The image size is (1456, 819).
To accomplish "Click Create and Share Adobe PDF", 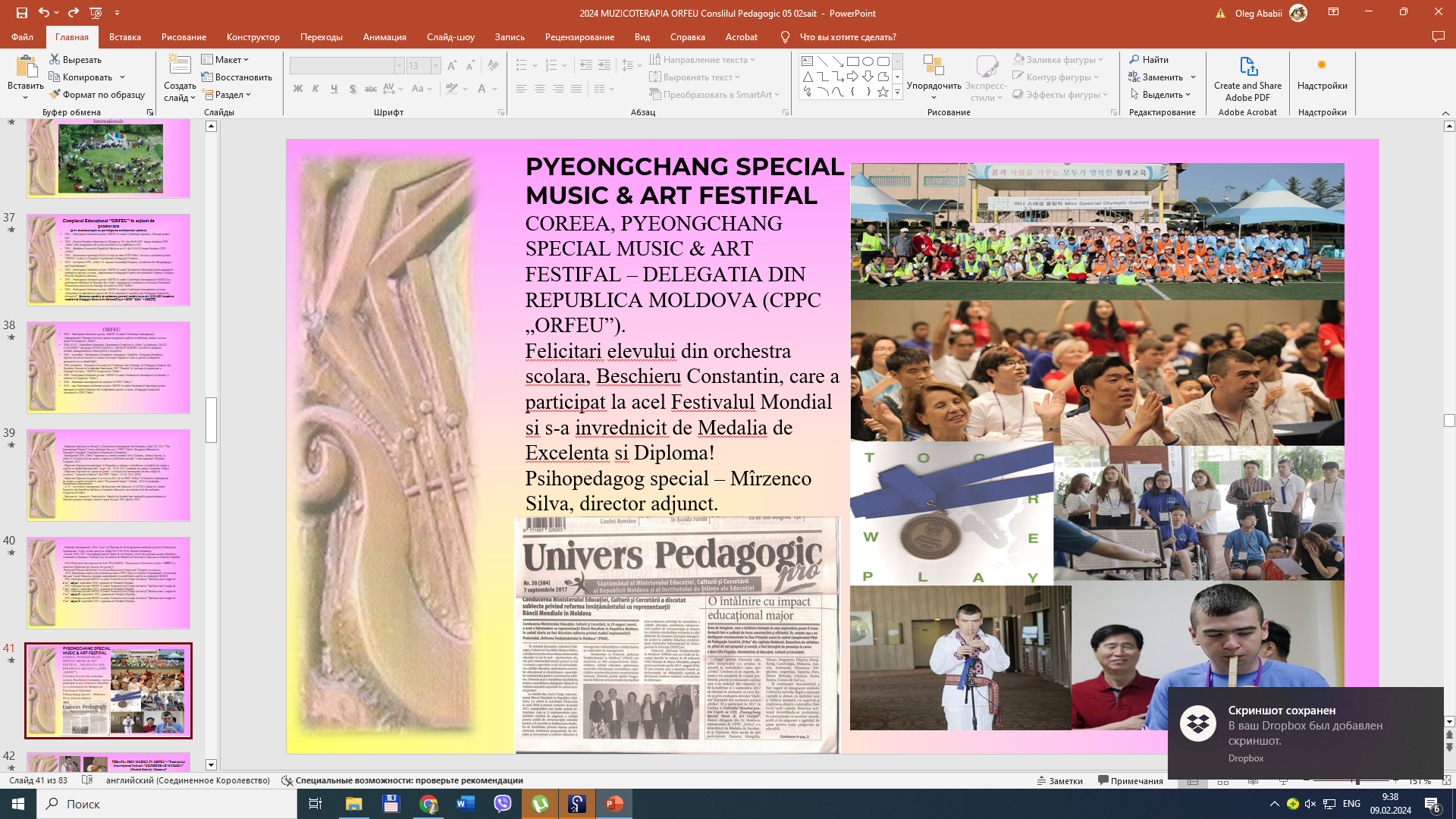I will click(x=1247, y=79).
